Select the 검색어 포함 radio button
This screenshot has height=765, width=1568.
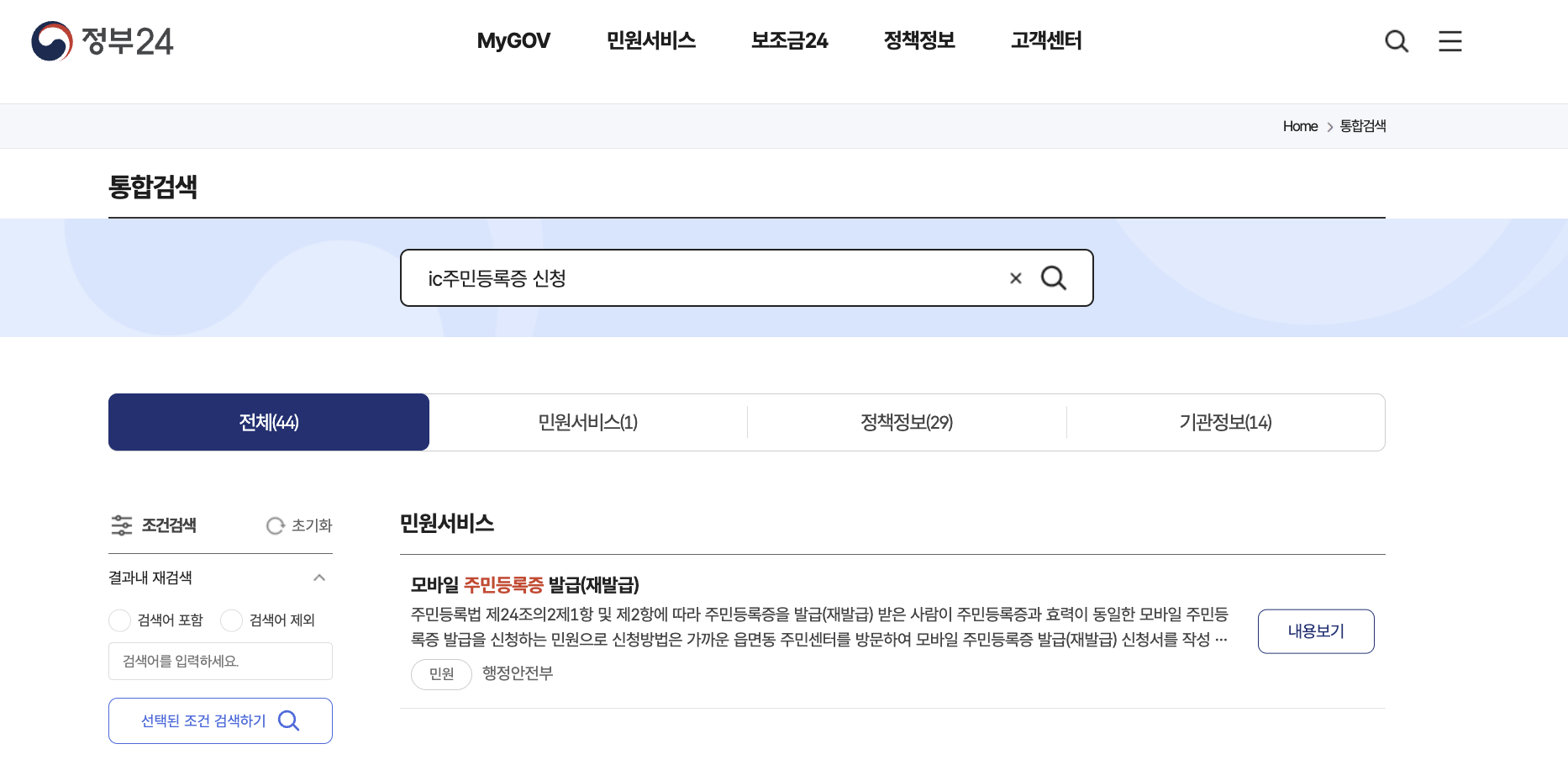click(120, 620)
